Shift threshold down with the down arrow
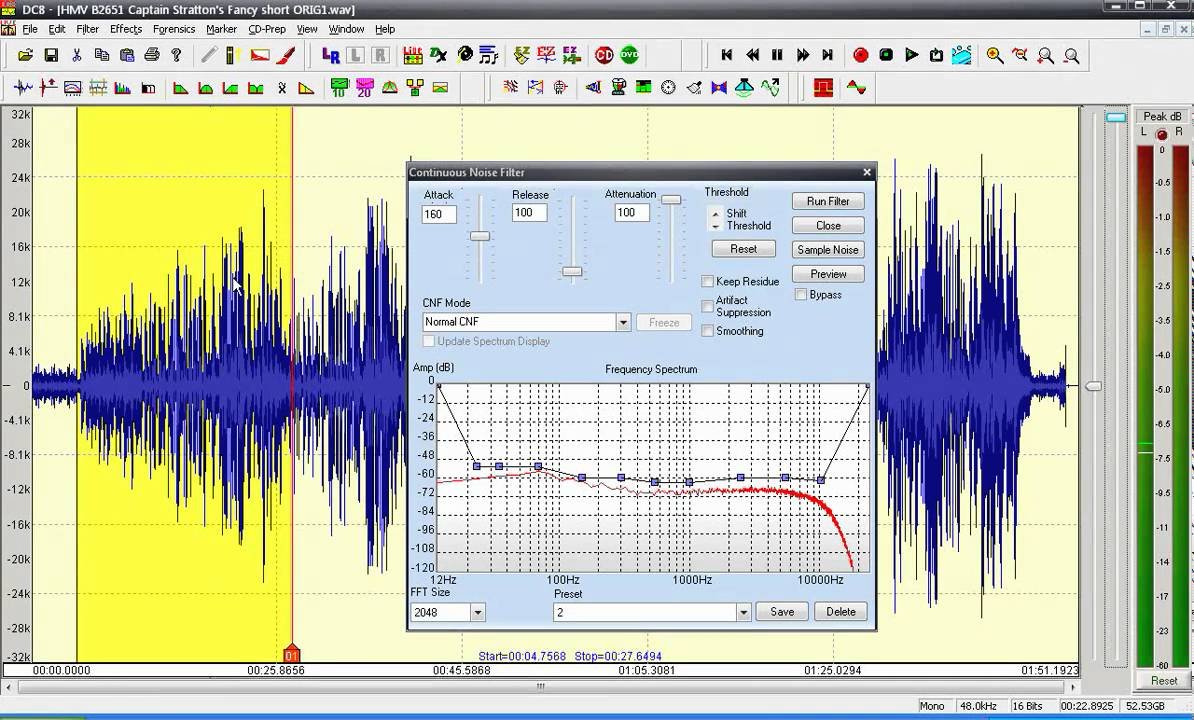Screen dimensions: 1194x720 point(715,226)
